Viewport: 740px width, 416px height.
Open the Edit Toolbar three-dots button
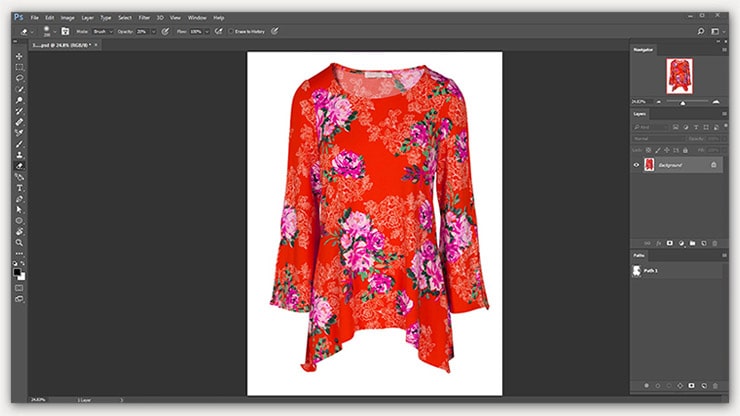19,254
